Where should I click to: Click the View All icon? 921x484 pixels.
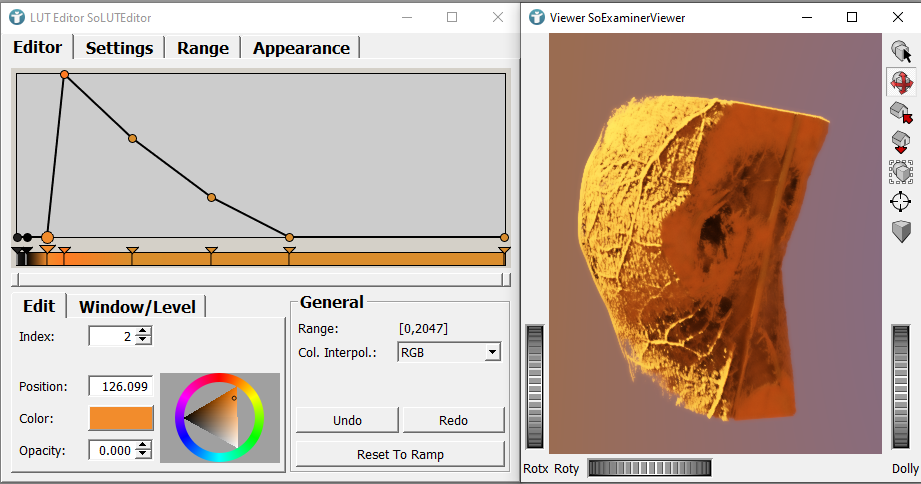(900, 172)
